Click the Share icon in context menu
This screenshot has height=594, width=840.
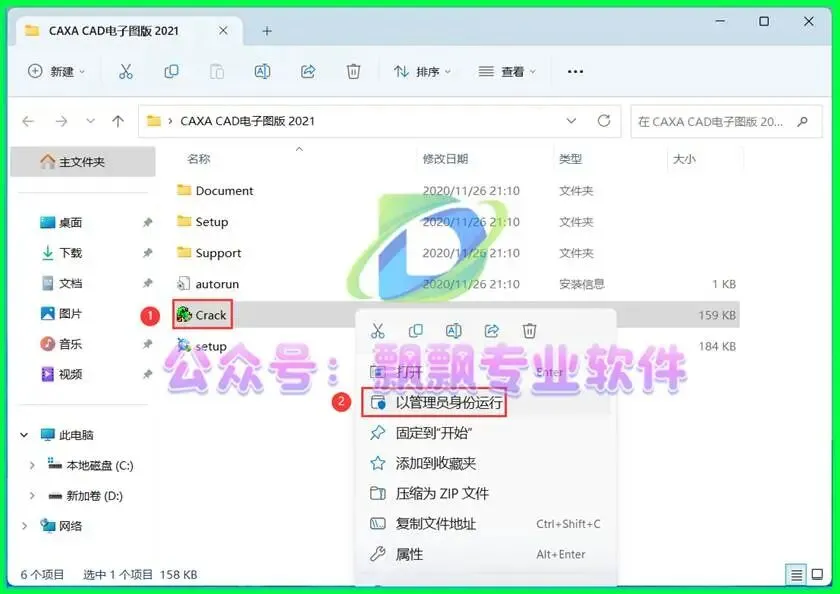(492, 331)
